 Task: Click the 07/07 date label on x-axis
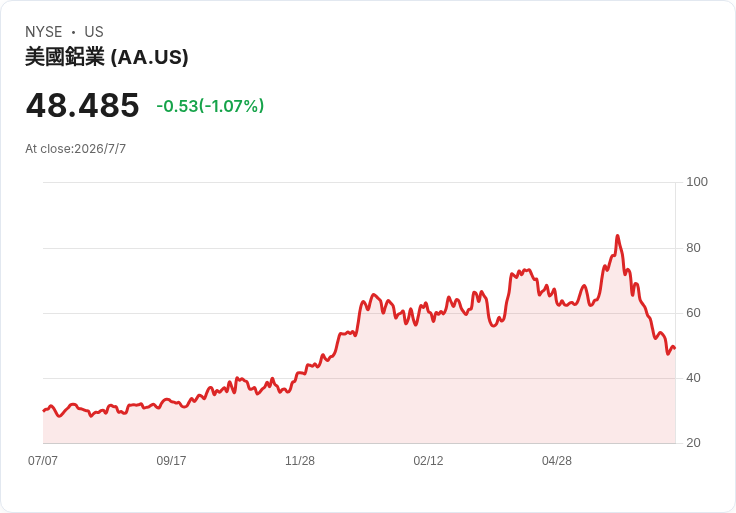pos(43,460)
